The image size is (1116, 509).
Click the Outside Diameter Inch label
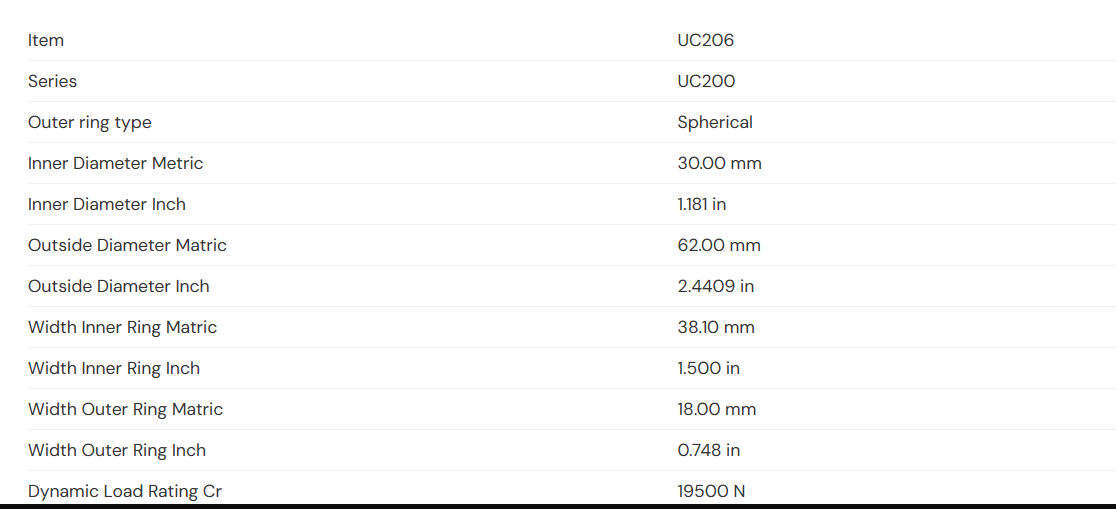pyautogui.click(x=119, y=286)
